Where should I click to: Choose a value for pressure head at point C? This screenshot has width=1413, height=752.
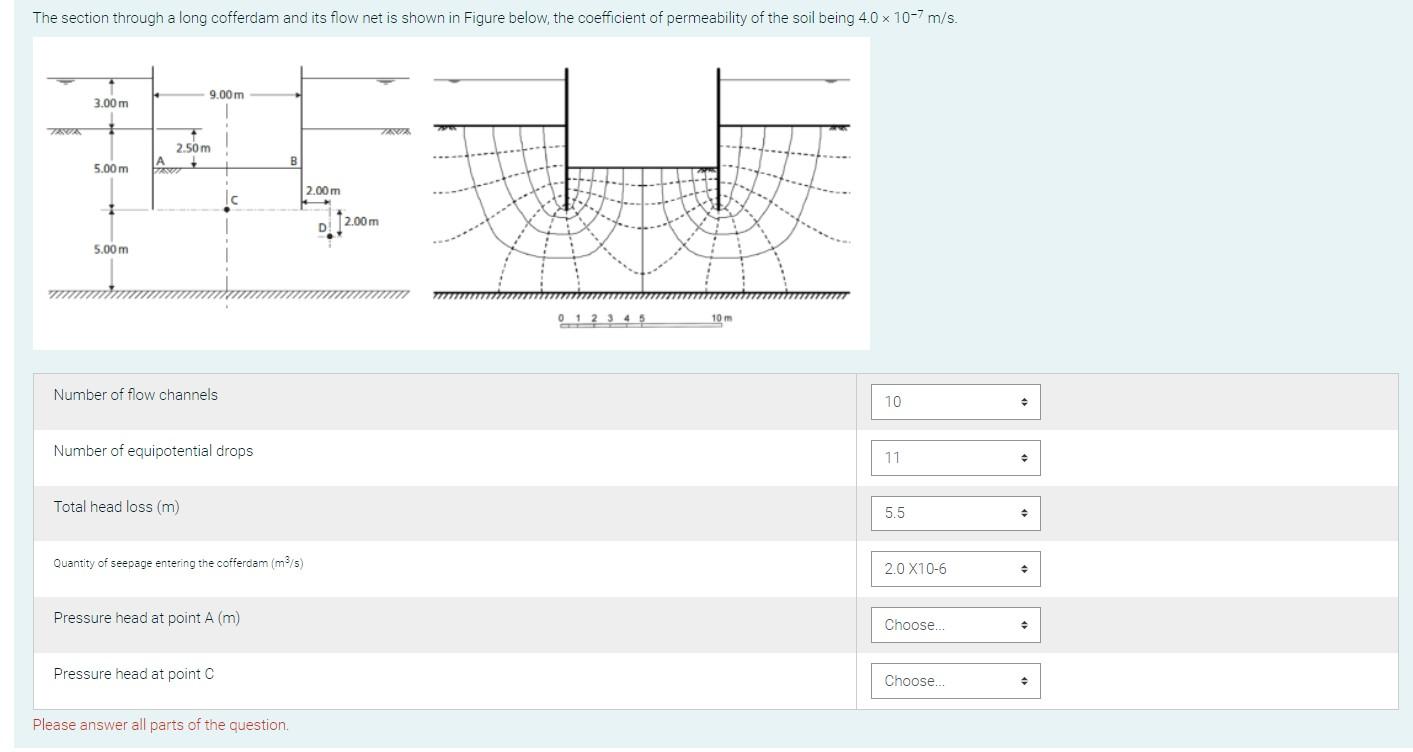tap(955, 681)
